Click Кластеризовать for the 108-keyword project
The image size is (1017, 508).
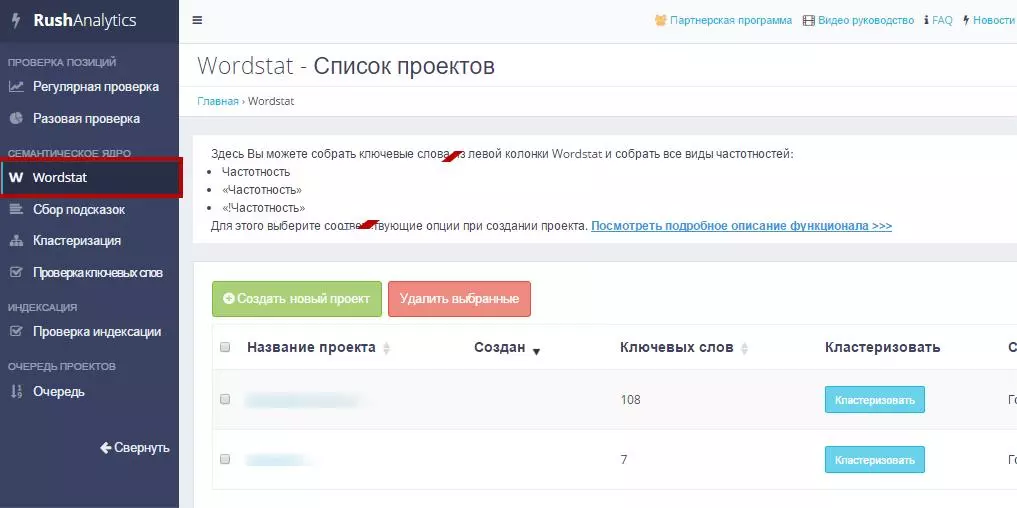[x=874, y=400]
